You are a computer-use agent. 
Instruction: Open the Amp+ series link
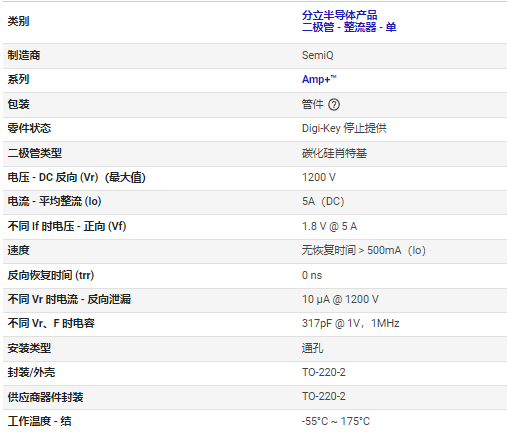coord(319,79)
